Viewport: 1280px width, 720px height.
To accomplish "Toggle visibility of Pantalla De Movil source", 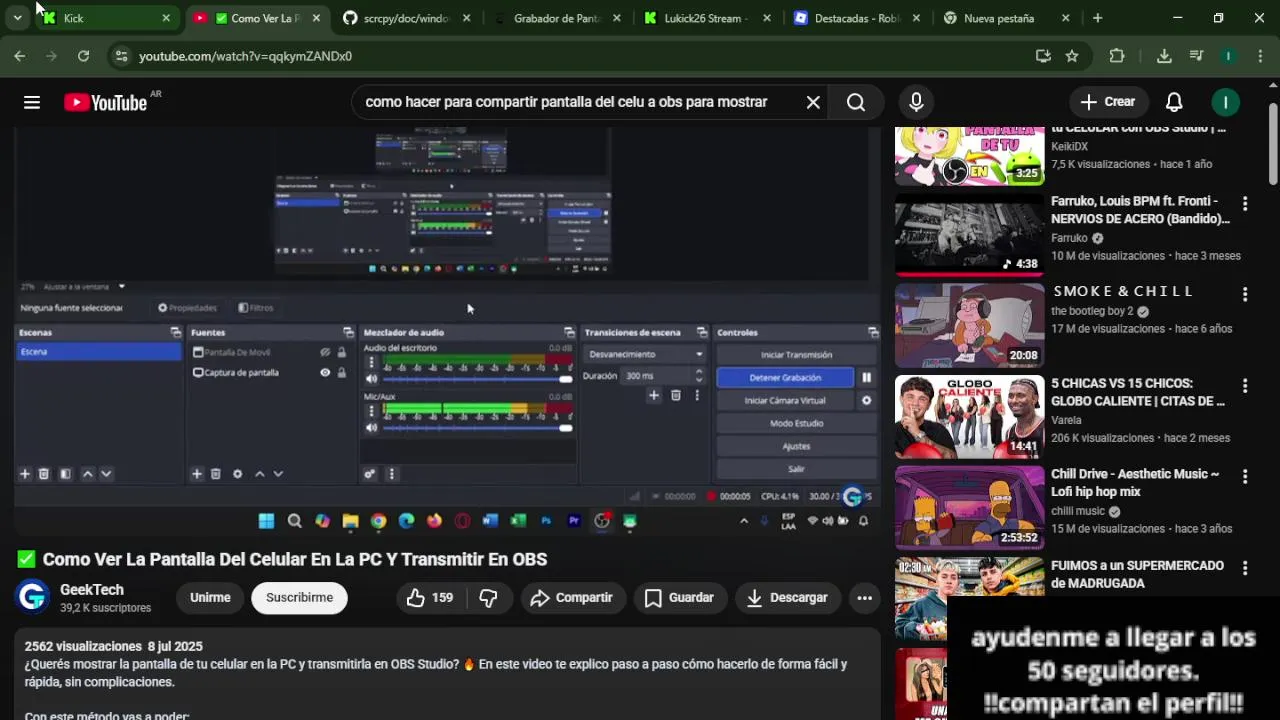I will coord(325,352).
